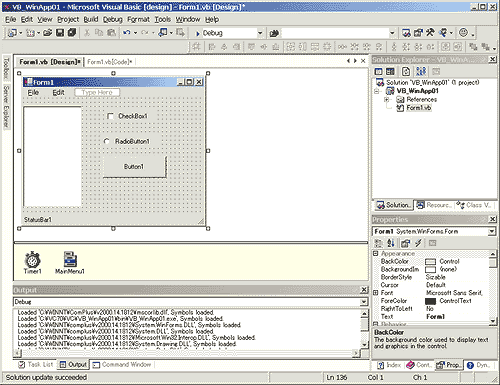Screen dimensions: 500x385
Task: Click the ForeColor ControlText black swatch
Action: point(431,301)
